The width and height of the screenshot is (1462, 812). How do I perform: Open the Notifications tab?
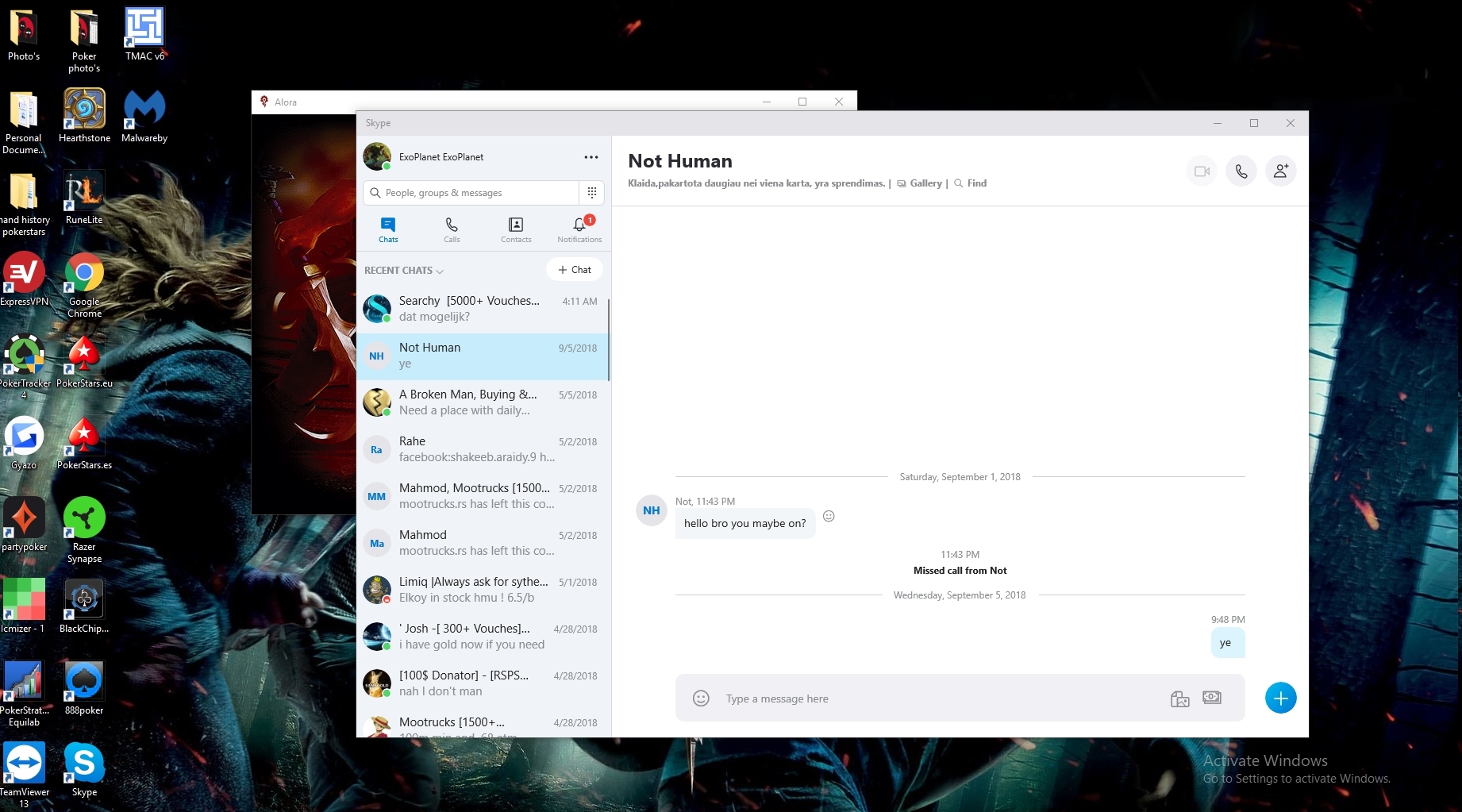[x=579, y=229]
